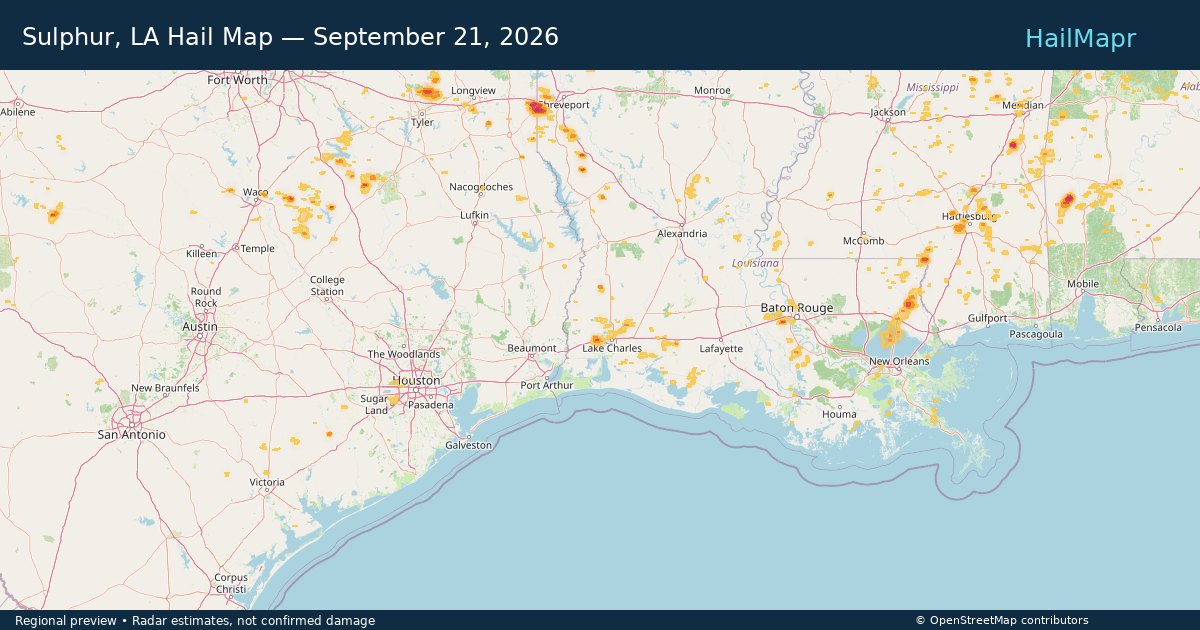Click the Beaumont city label
This screenshot has width=1200, height=630.
[x=532, y=348]
